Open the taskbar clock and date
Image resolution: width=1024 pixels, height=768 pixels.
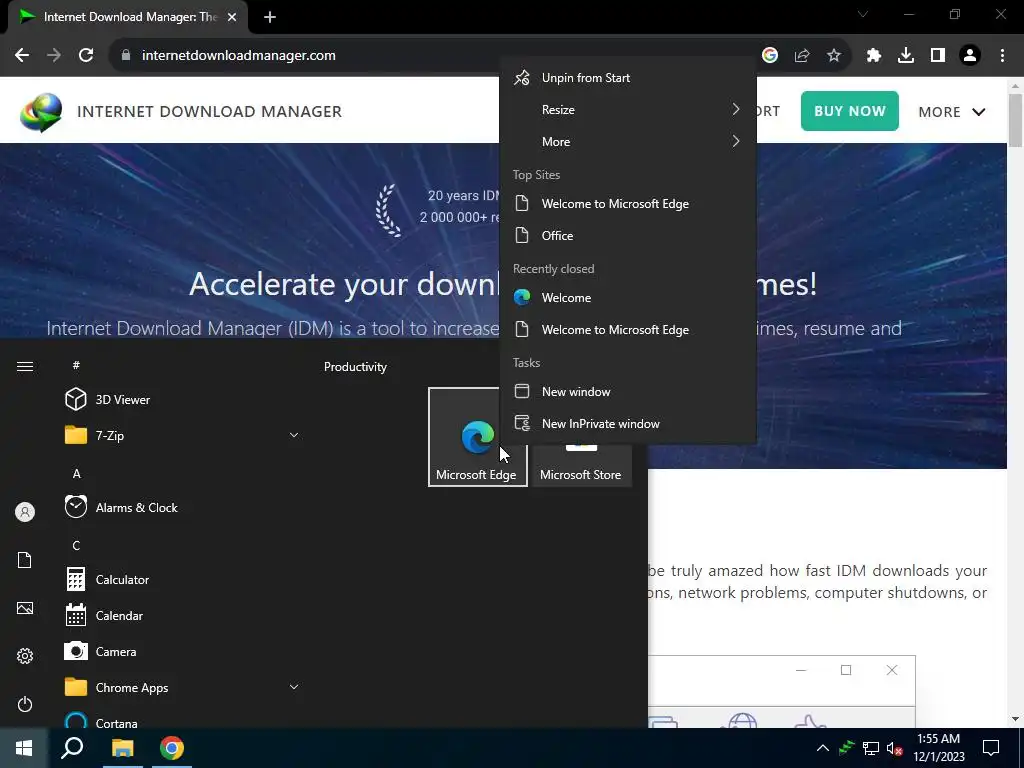[x=938, y=748]
